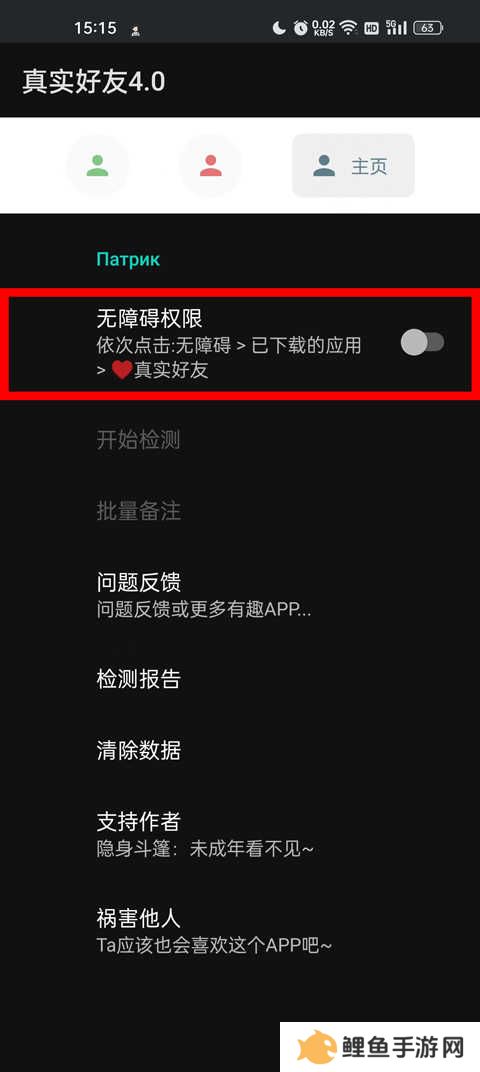This screenshot has width=480, height=1072.
Task: Open the 检测报告 item
Action: 240,680
